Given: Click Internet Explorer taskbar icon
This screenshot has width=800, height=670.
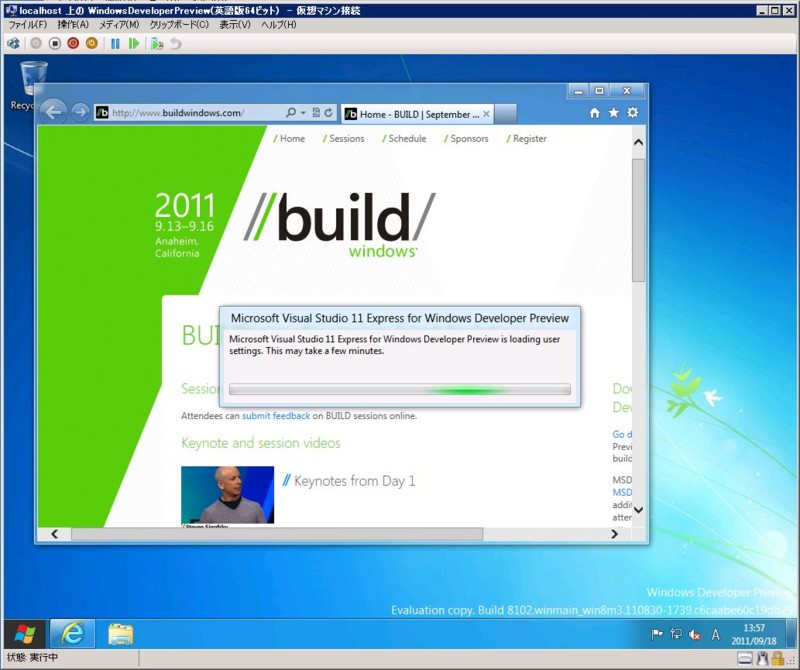Looking at the screenshot, I should point(72,634).
